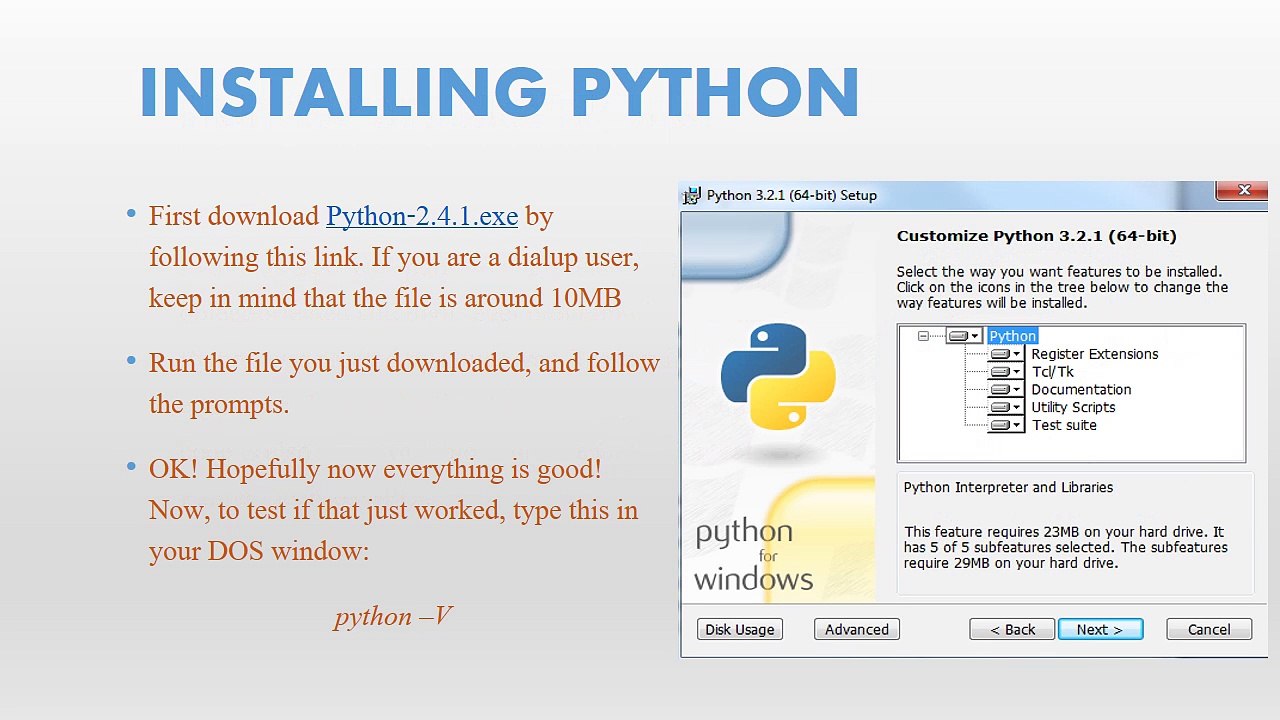Click the "Customize Python 3.2.1 (64-bit)" heading
This screenshot has height=720, width=1280.
coord(1036,236)
